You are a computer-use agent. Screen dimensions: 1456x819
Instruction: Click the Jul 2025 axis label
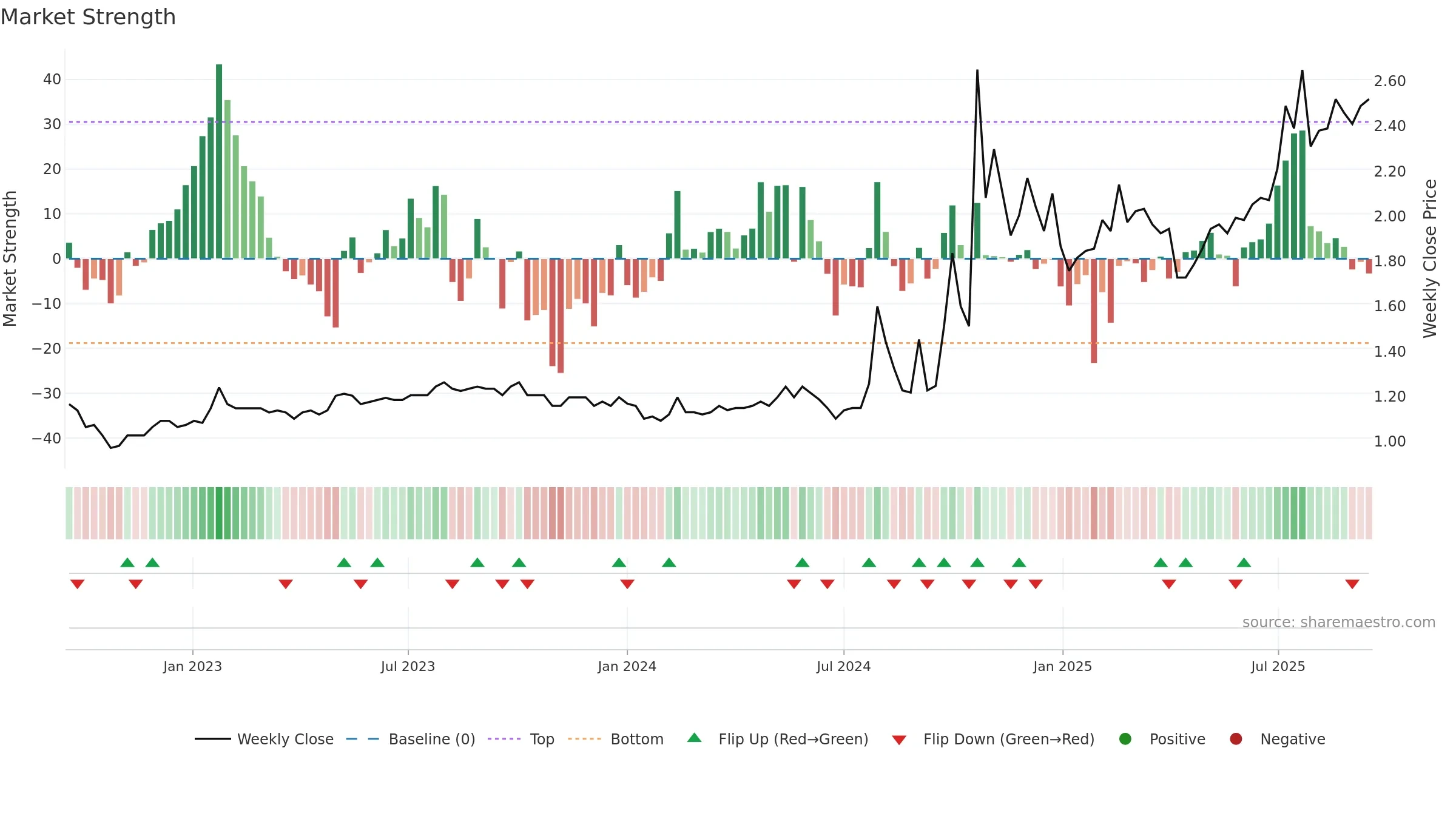(x=1278, y=666)
